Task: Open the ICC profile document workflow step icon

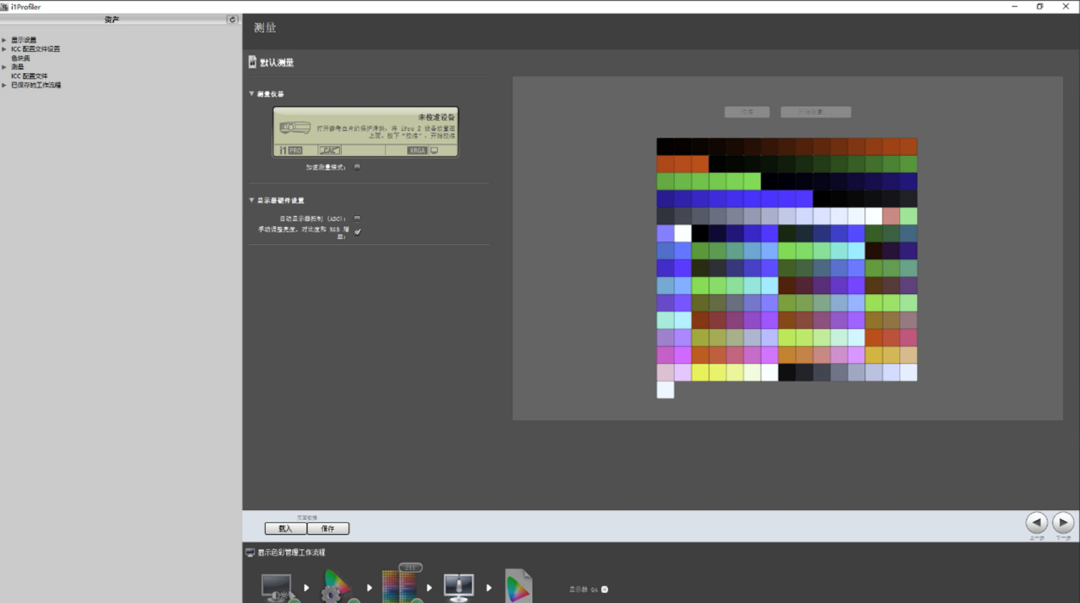Action: coord(519,586)
